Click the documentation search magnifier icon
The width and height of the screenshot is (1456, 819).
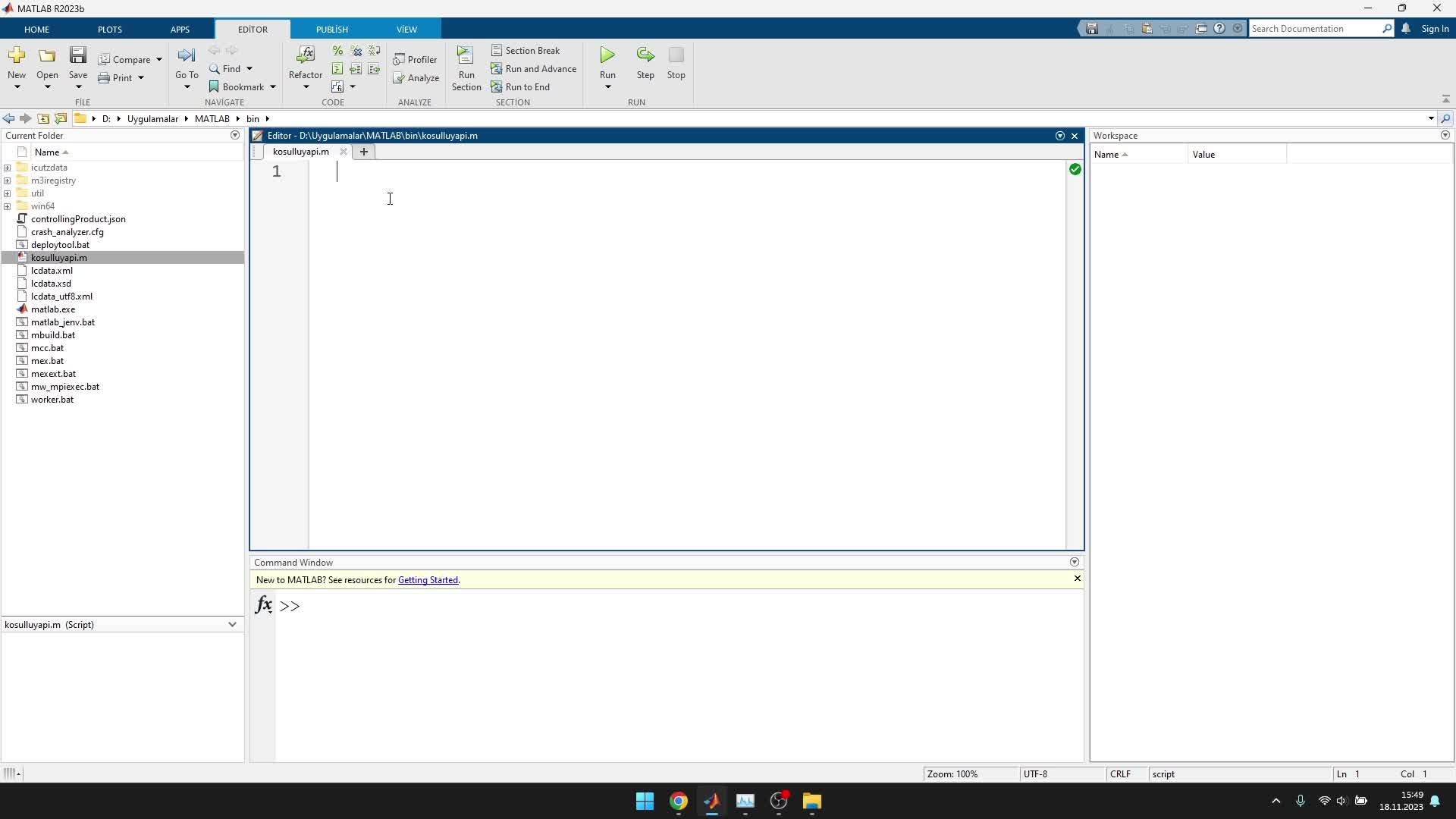point(1387,29)
